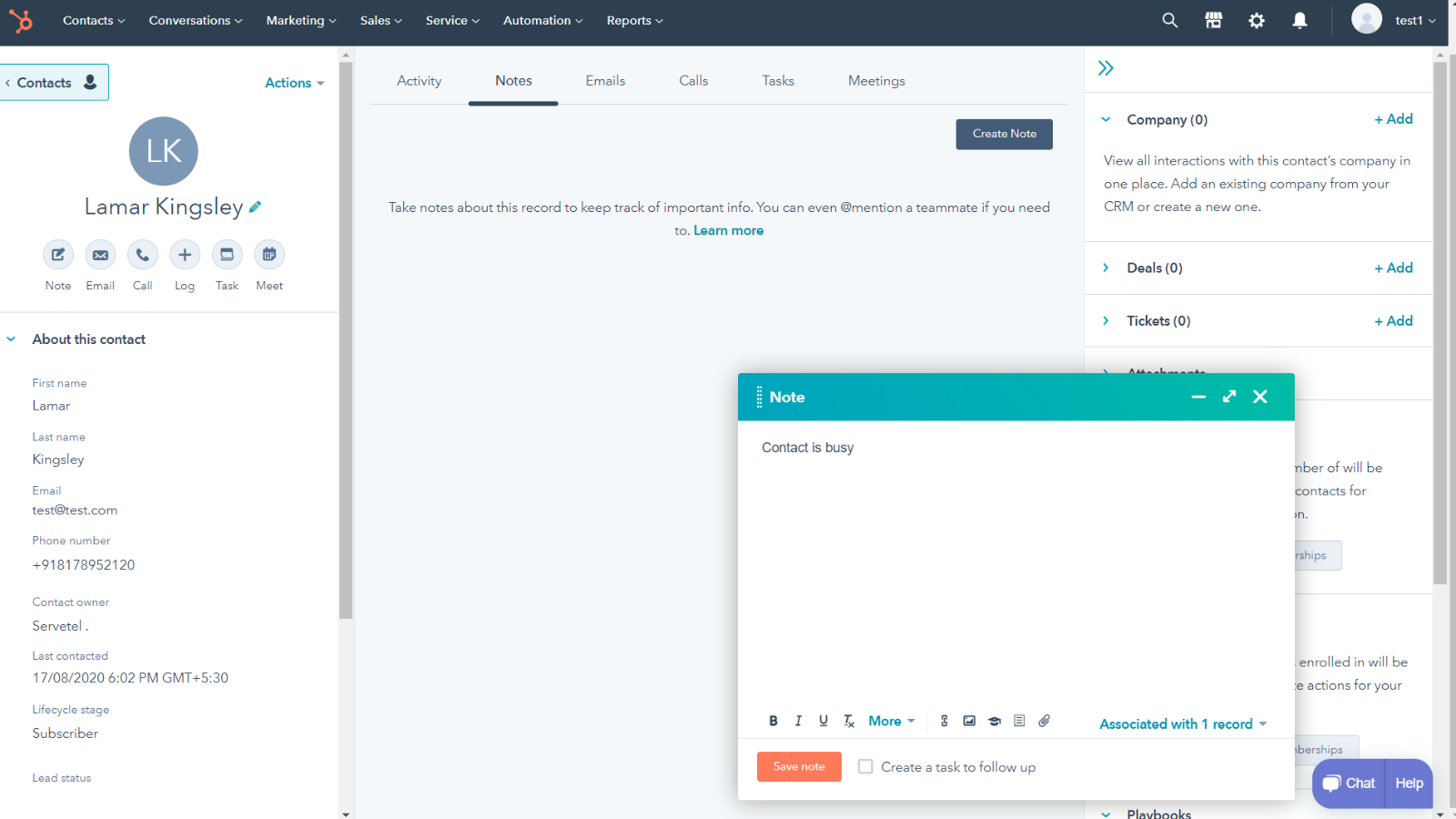This screenshot has height=819, width=1456.
Task: Click the underline formatting icon
Action: [824, 721]
